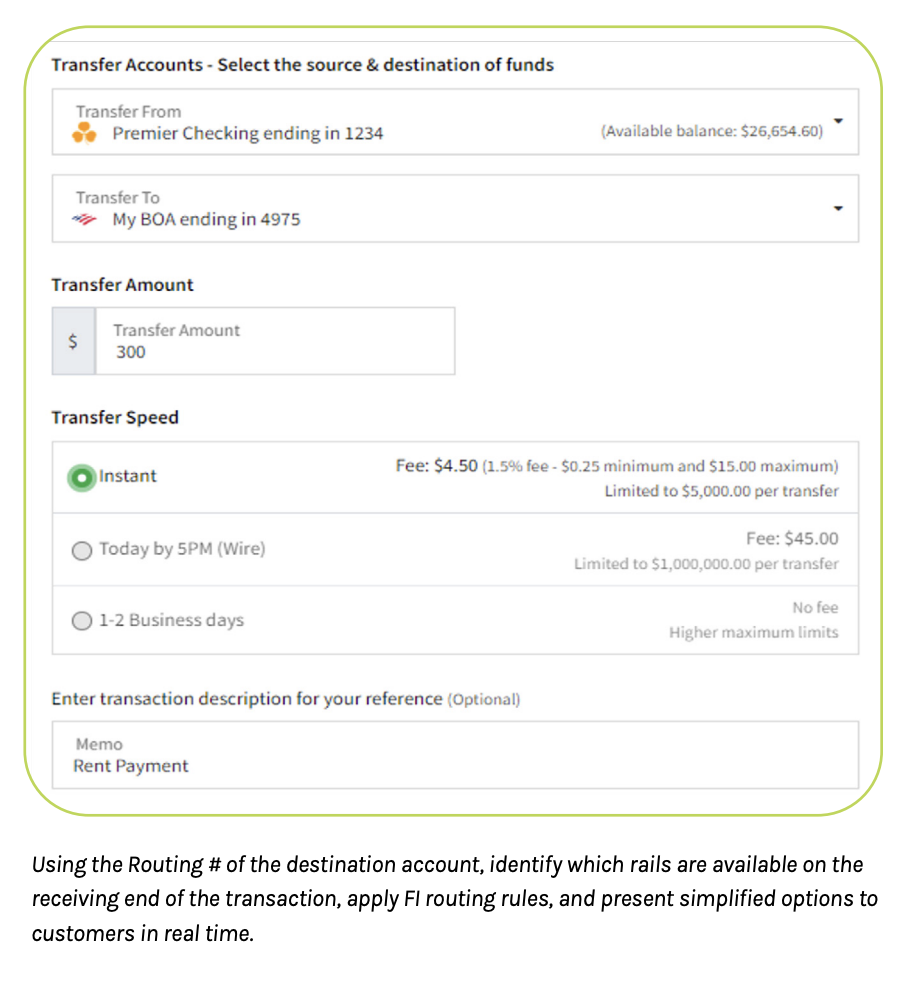Viewport: 920px width, 986px height.
Task: Expand the Transfer From dropdown arrow
Action: click(838, 122)
